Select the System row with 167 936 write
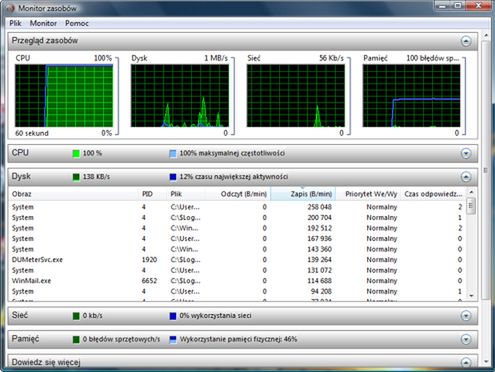This screenshot has height=372, width=495. 237,239
